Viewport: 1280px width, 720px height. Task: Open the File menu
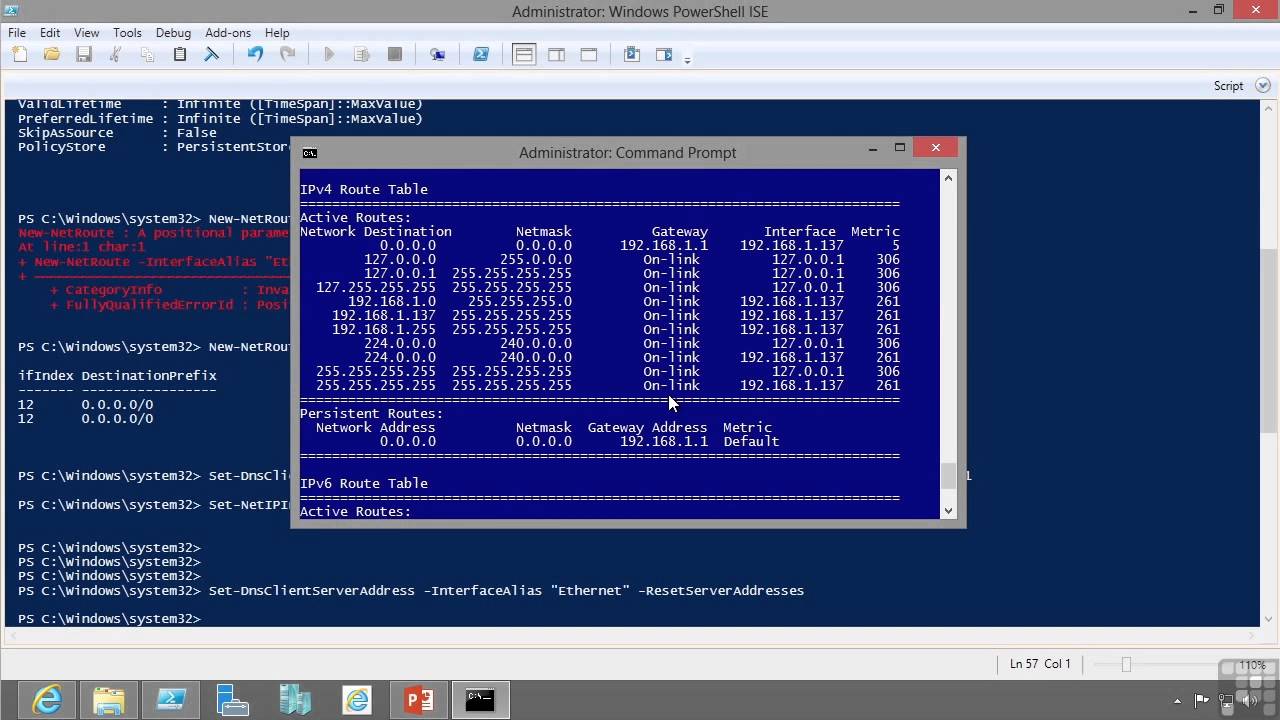17,33
